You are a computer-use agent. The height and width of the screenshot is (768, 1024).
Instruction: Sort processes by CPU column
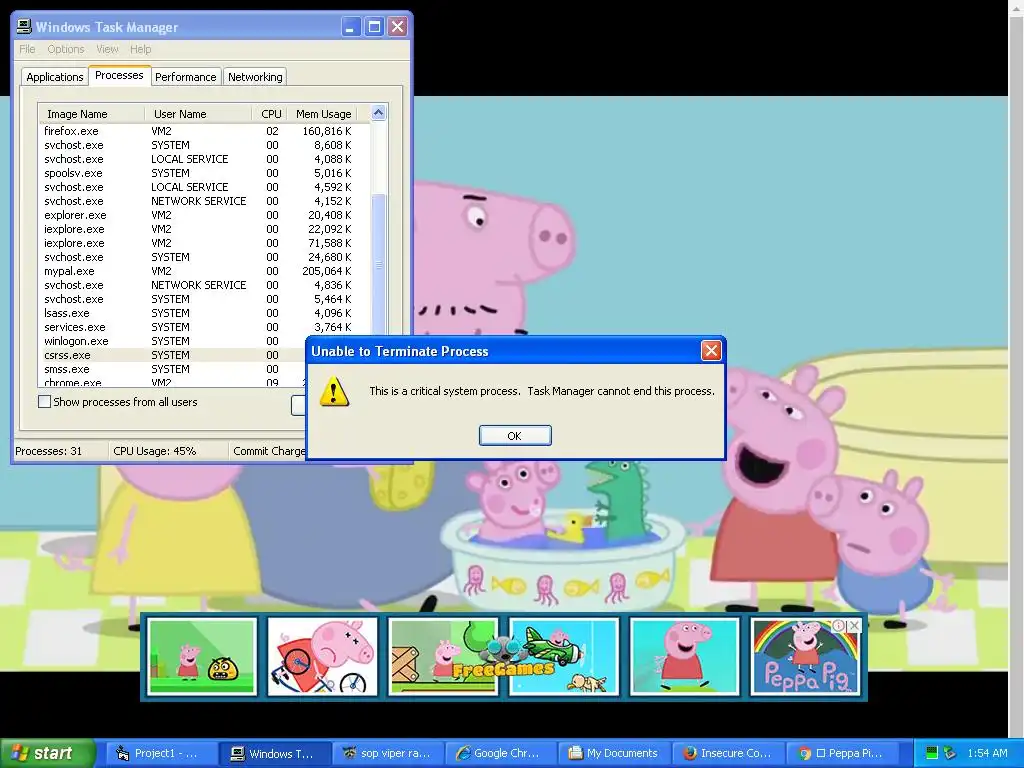pos(271,114)
